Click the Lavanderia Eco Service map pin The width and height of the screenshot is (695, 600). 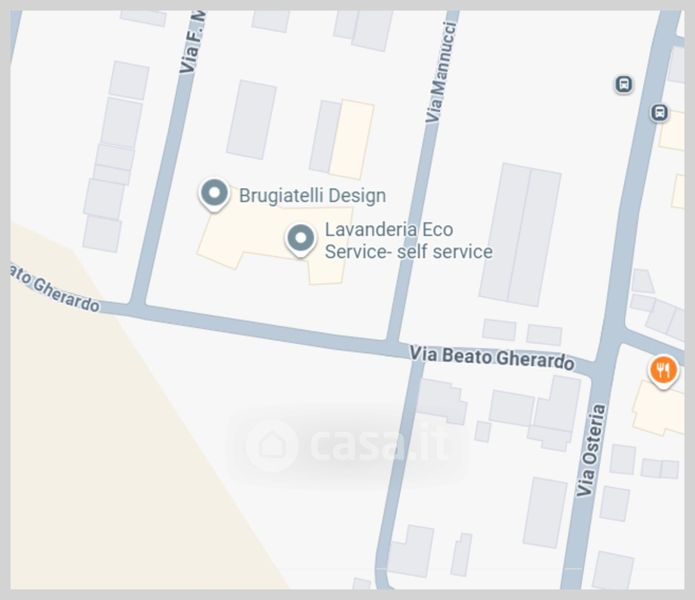tap(301, 240)
